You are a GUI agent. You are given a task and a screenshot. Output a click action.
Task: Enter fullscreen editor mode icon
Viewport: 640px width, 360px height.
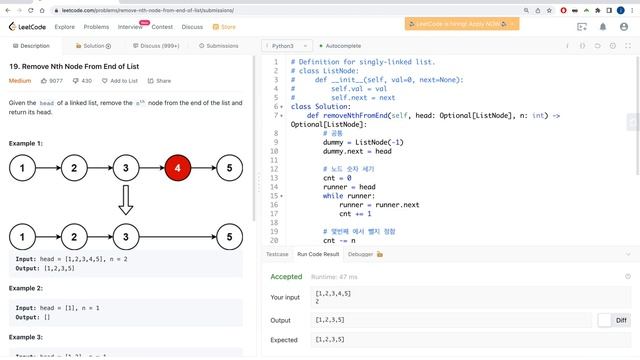[628, 46]
